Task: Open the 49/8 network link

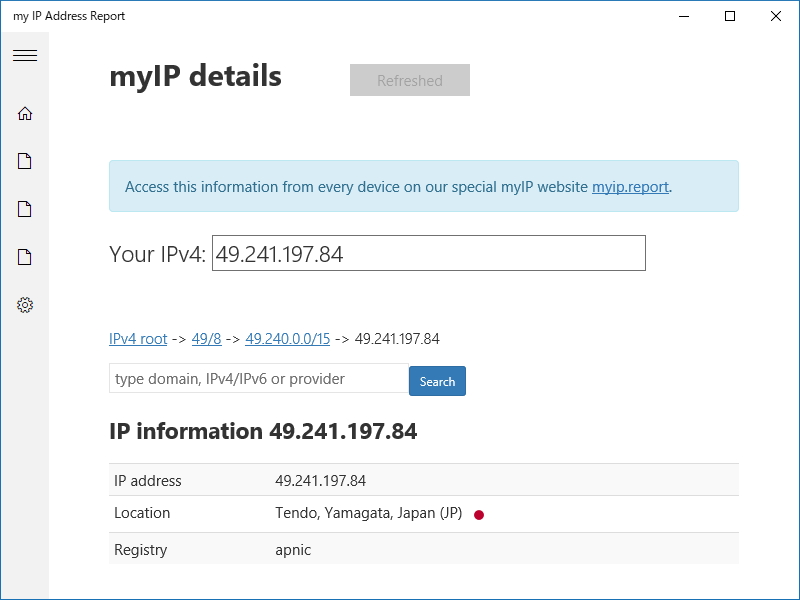Action: coord(206,339)
